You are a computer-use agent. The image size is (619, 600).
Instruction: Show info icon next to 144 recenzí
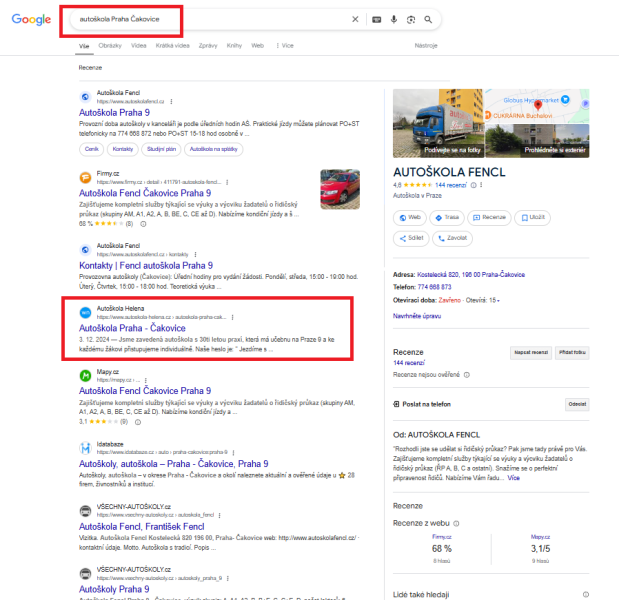[x=473, y=185]
